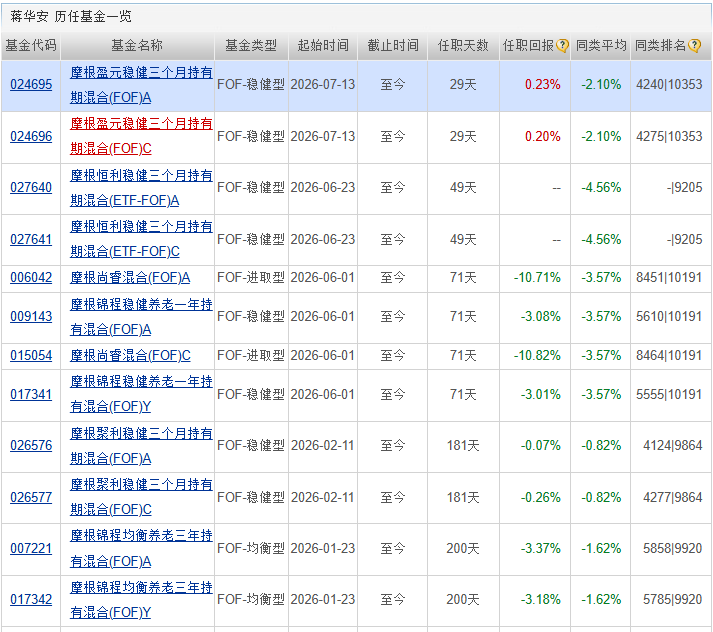Open 摩根锦程稳健养老一年持有混合(FOF)Y fund
This screenshot has width=713, height=632.
tap(141, 394)
